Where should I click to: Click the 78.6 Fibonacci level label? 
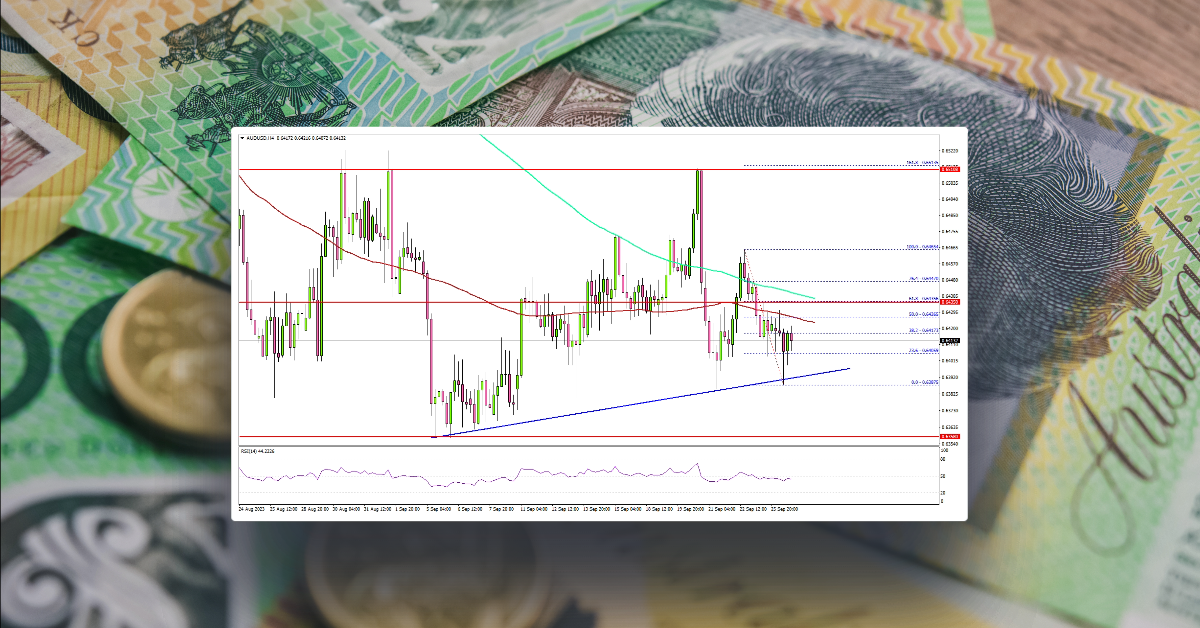[x=915, y=276]
